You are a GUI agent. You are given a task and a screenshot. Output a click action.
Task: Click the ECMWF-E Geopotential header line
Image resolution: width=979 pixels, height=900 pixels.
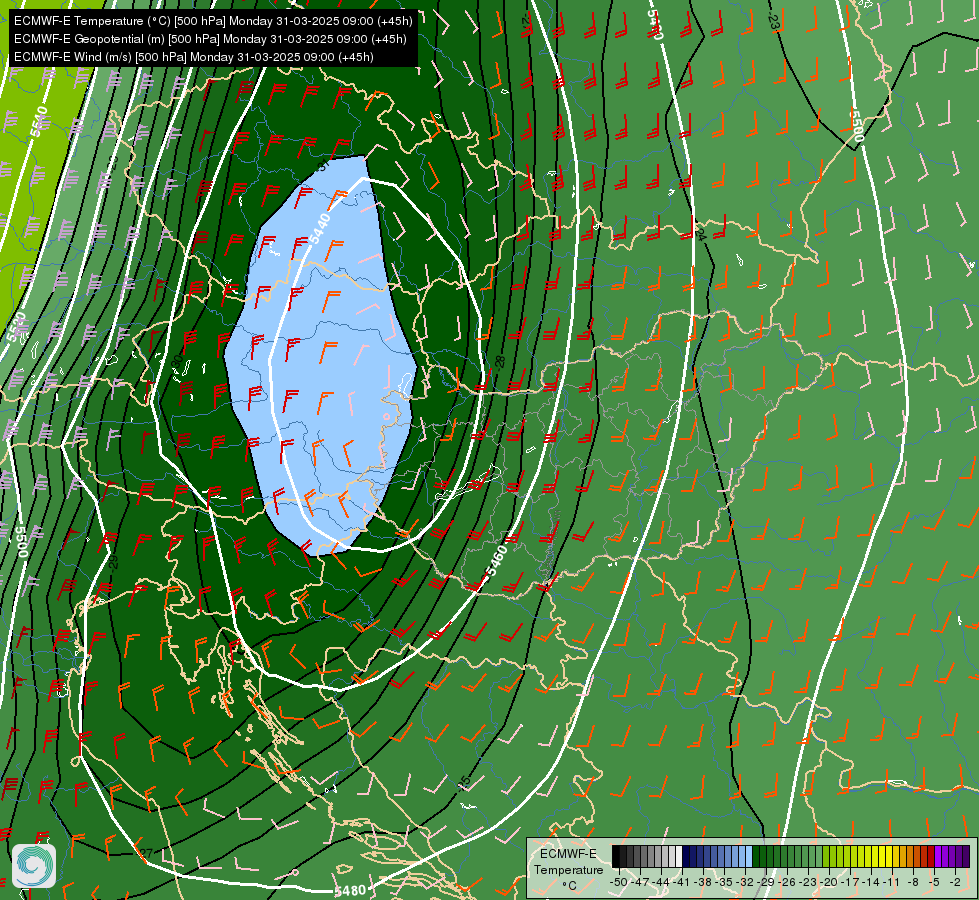pos(210,39)
